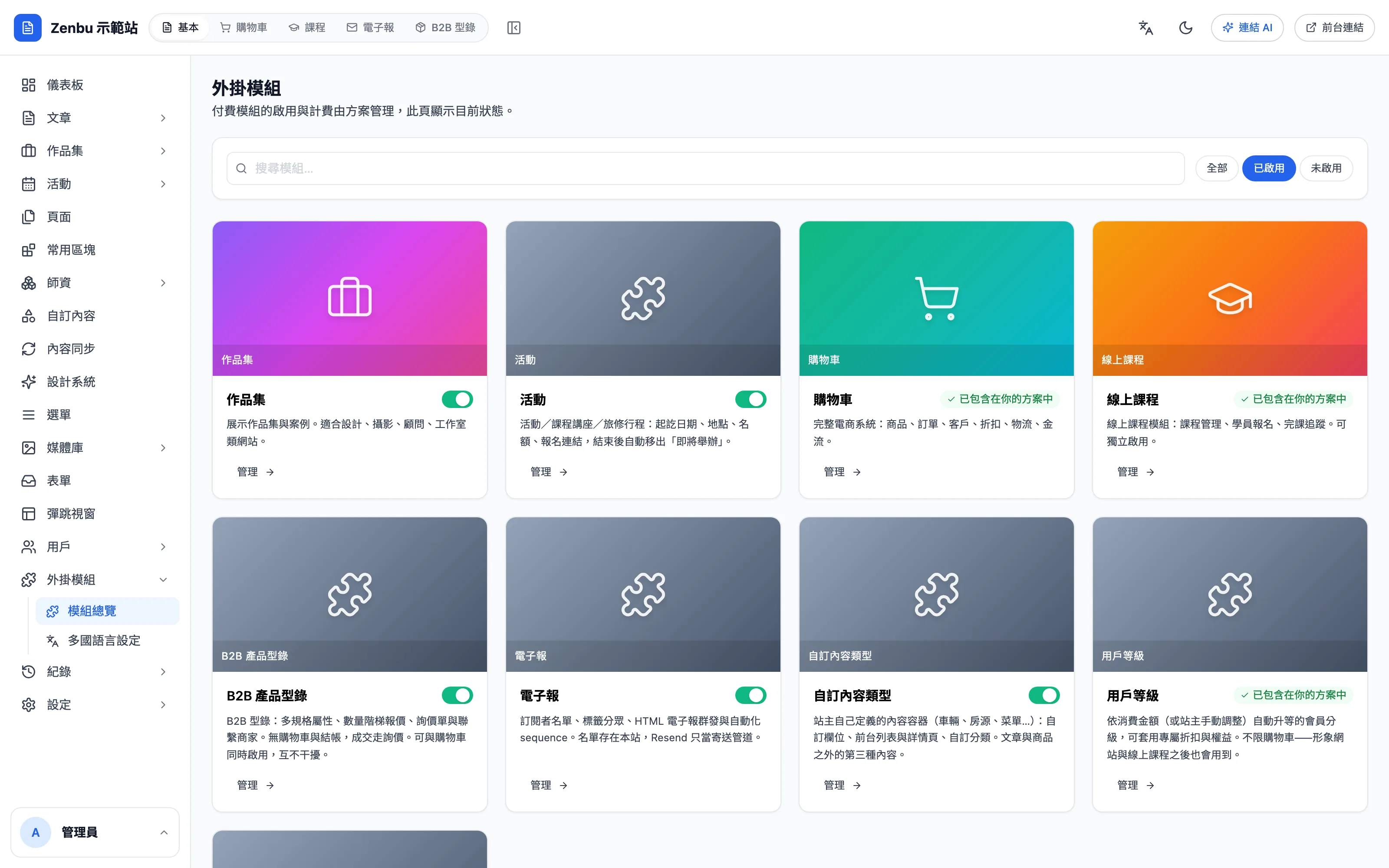Image resolution: width=1389 pixels, height=868 pixels.
Task: Open 頁面 pages icon in sidebar
Action: 29,217
